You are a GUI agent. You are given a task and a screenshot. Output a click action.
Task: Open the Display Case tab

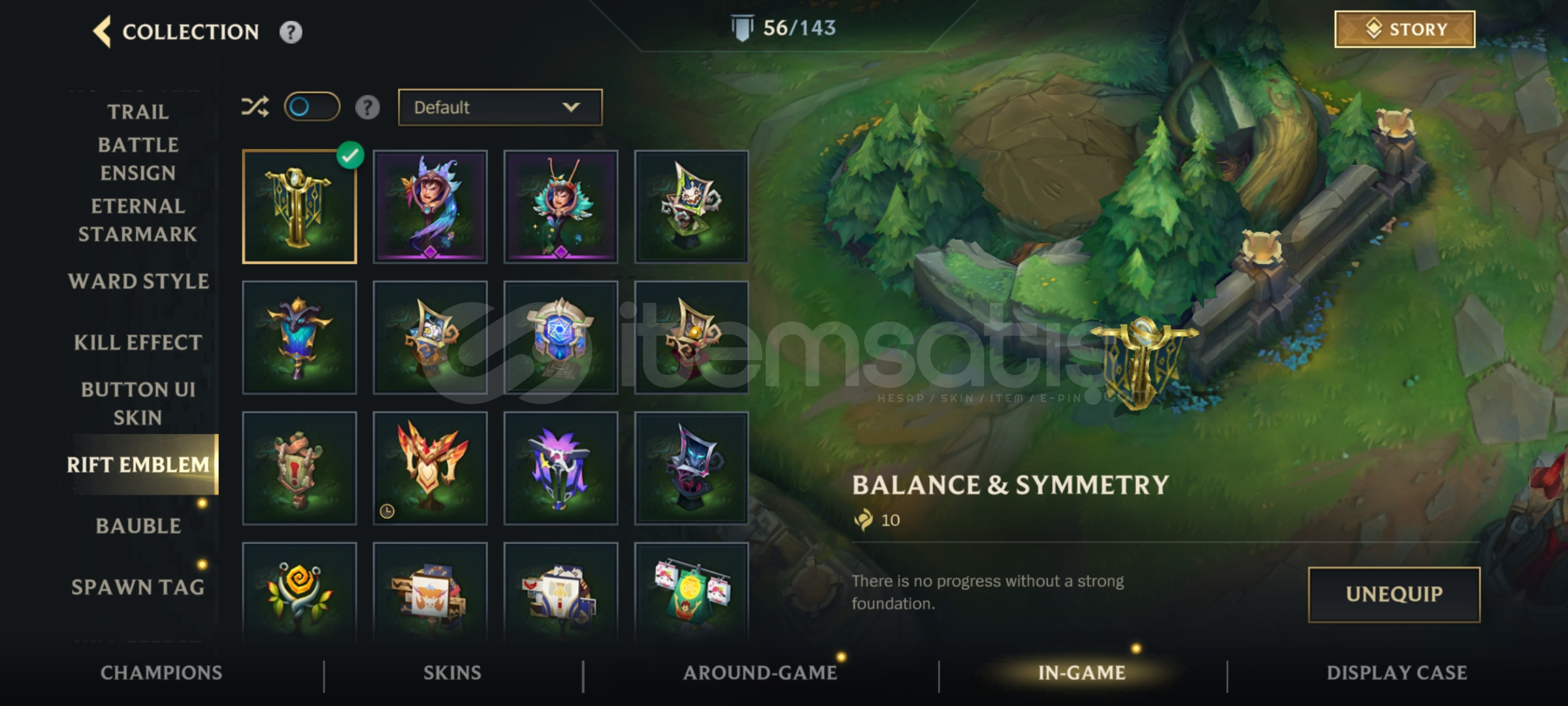click(1397, 673)
